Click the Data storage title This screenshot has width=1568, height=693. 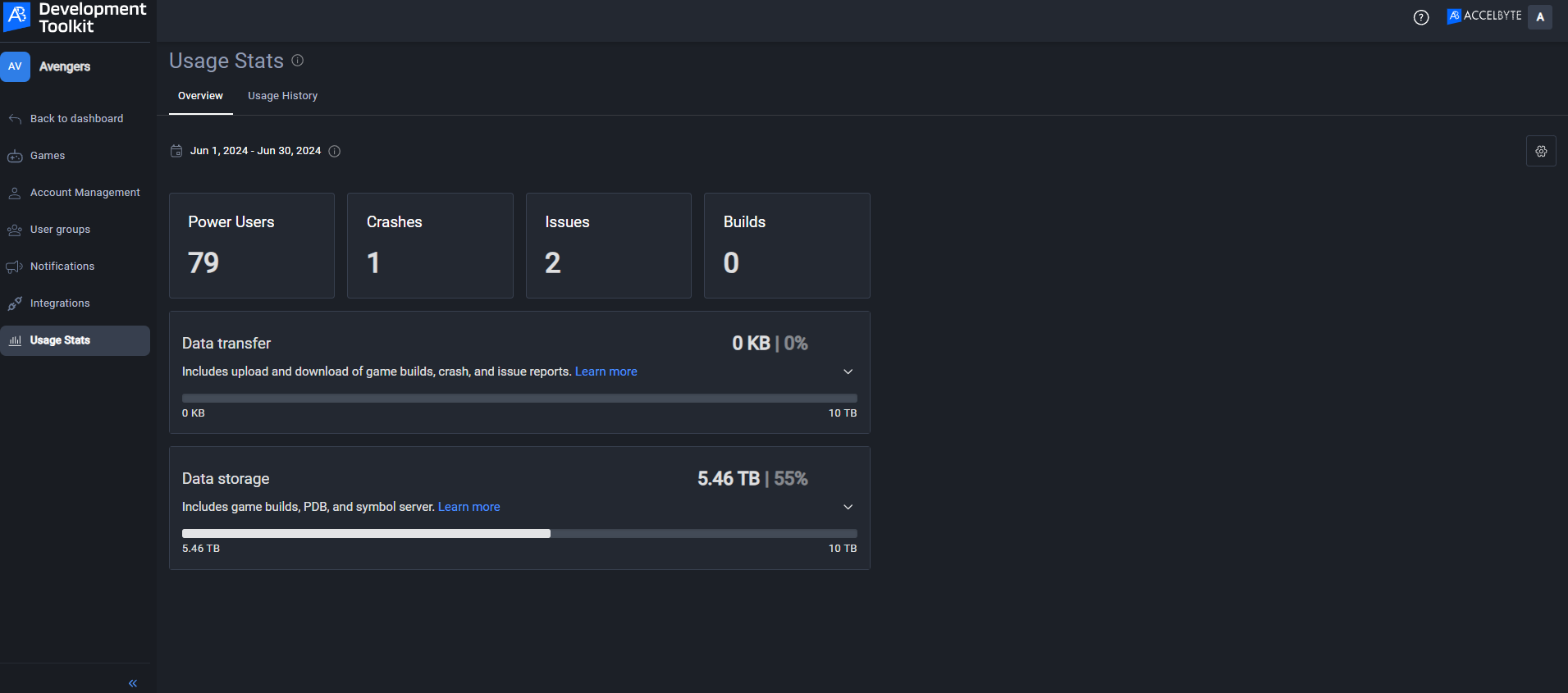(x=226, y=479)
